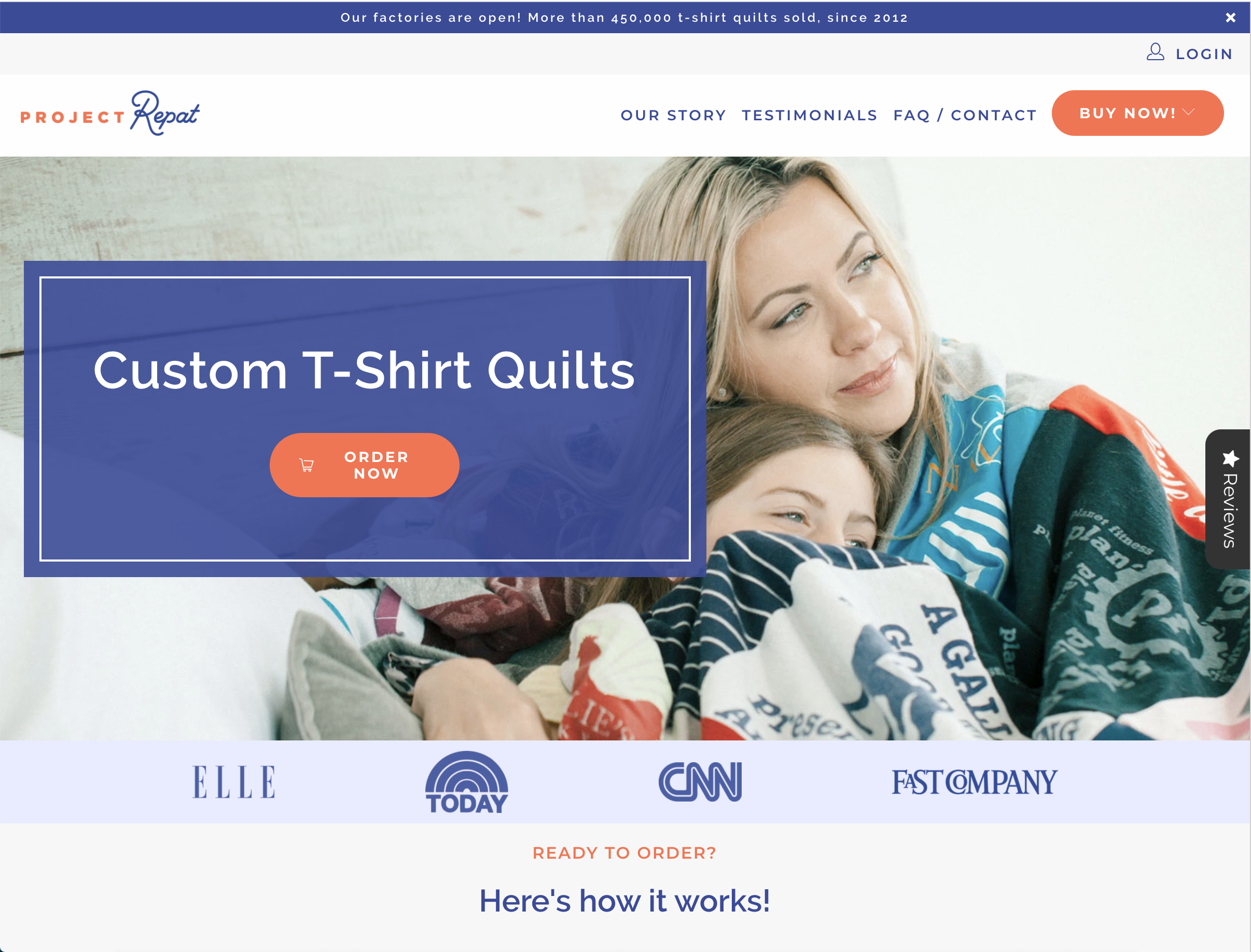
Task: Click the CNN logo
Action: (x=700, y=782)
